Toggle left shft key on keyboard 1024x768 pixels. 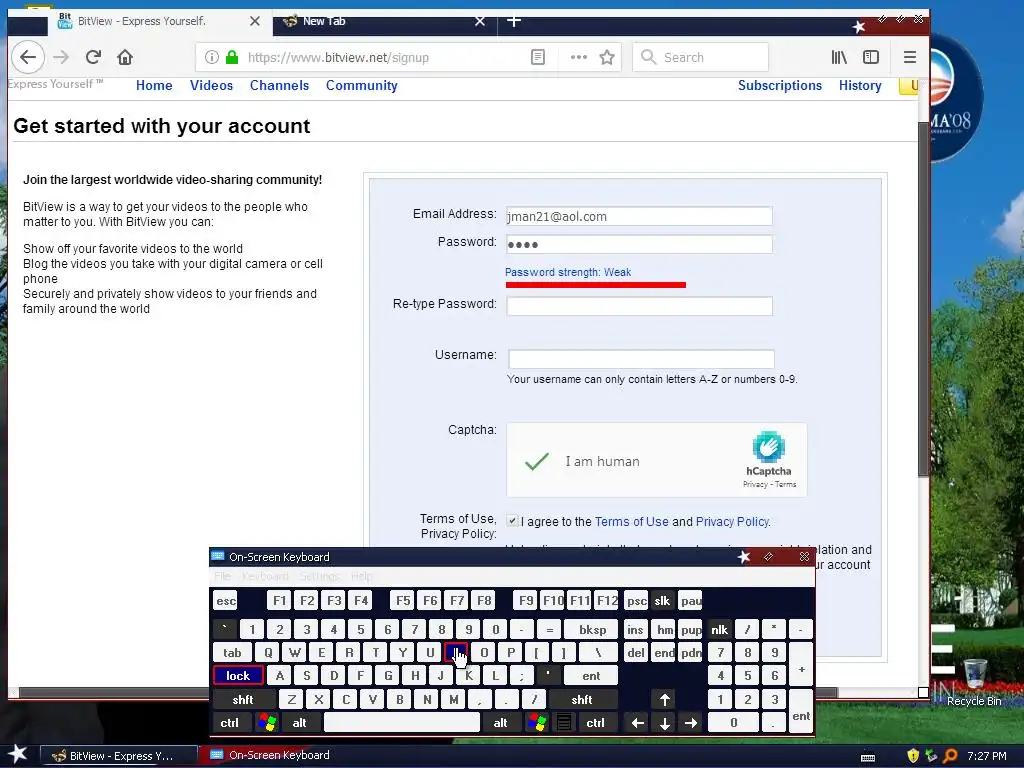coord(243,699)
